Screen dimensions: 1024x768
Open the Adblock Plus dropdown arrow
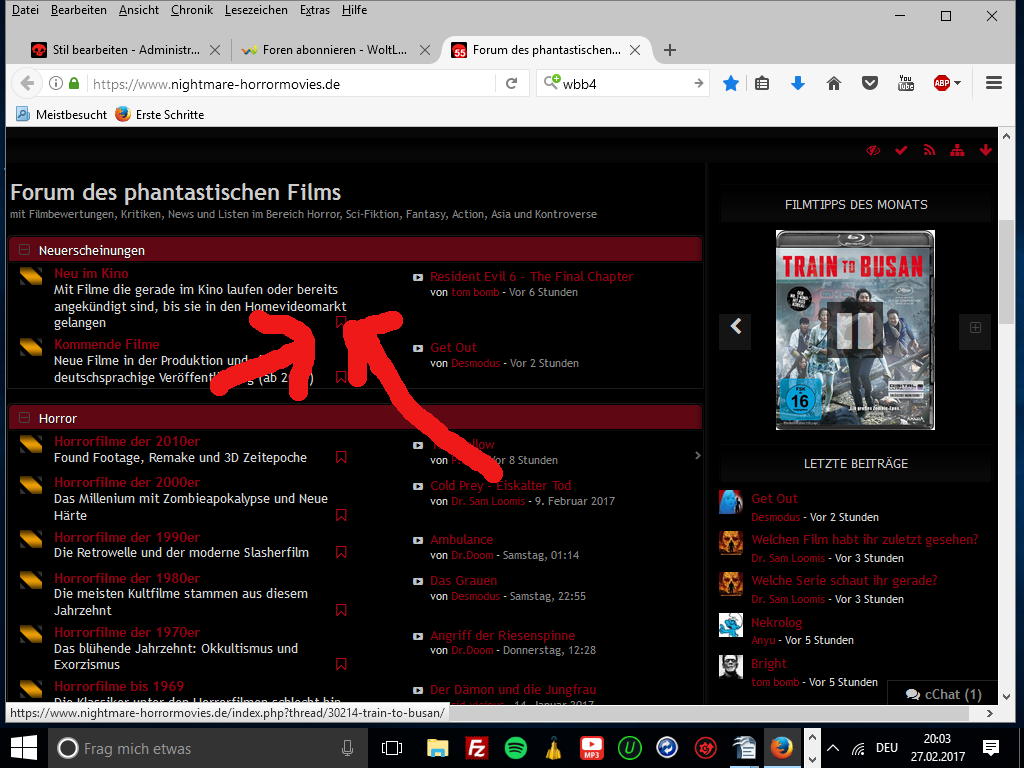pos(957,83)
